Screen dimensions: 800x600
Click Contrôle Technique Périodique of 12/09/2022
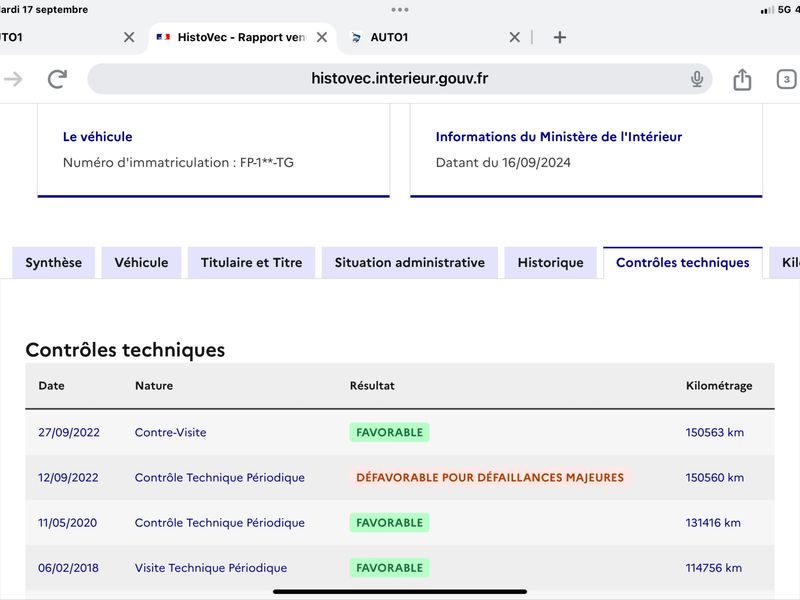tap(220, 478)
